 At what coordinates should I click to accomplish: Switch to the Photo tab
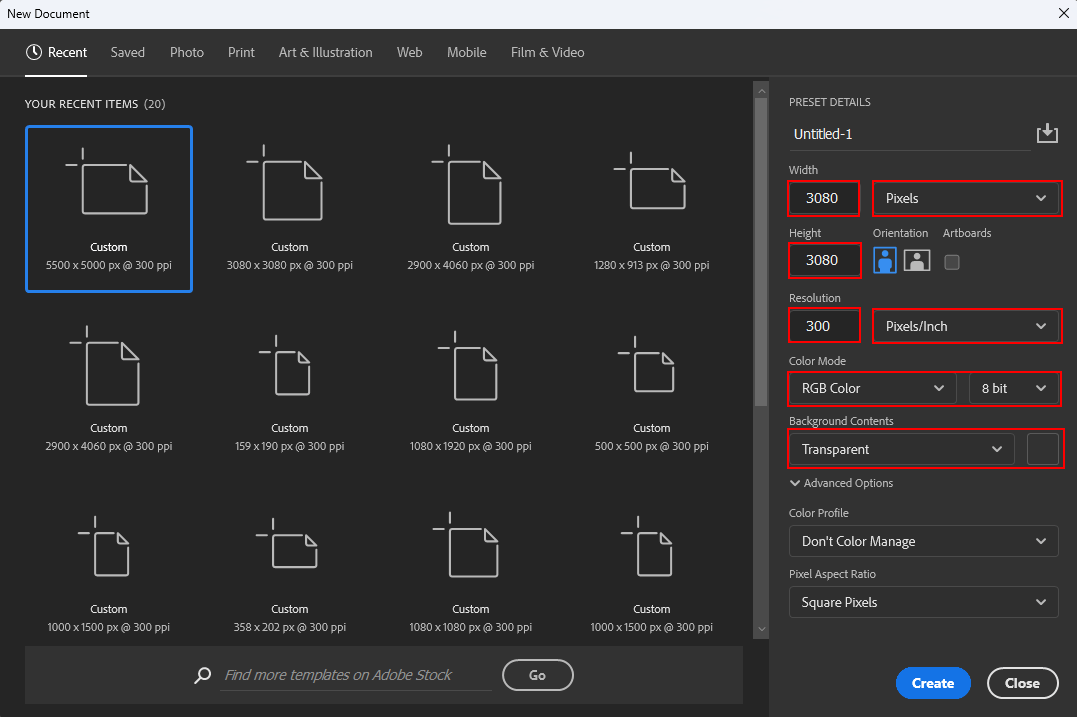[x=187, y=52]
